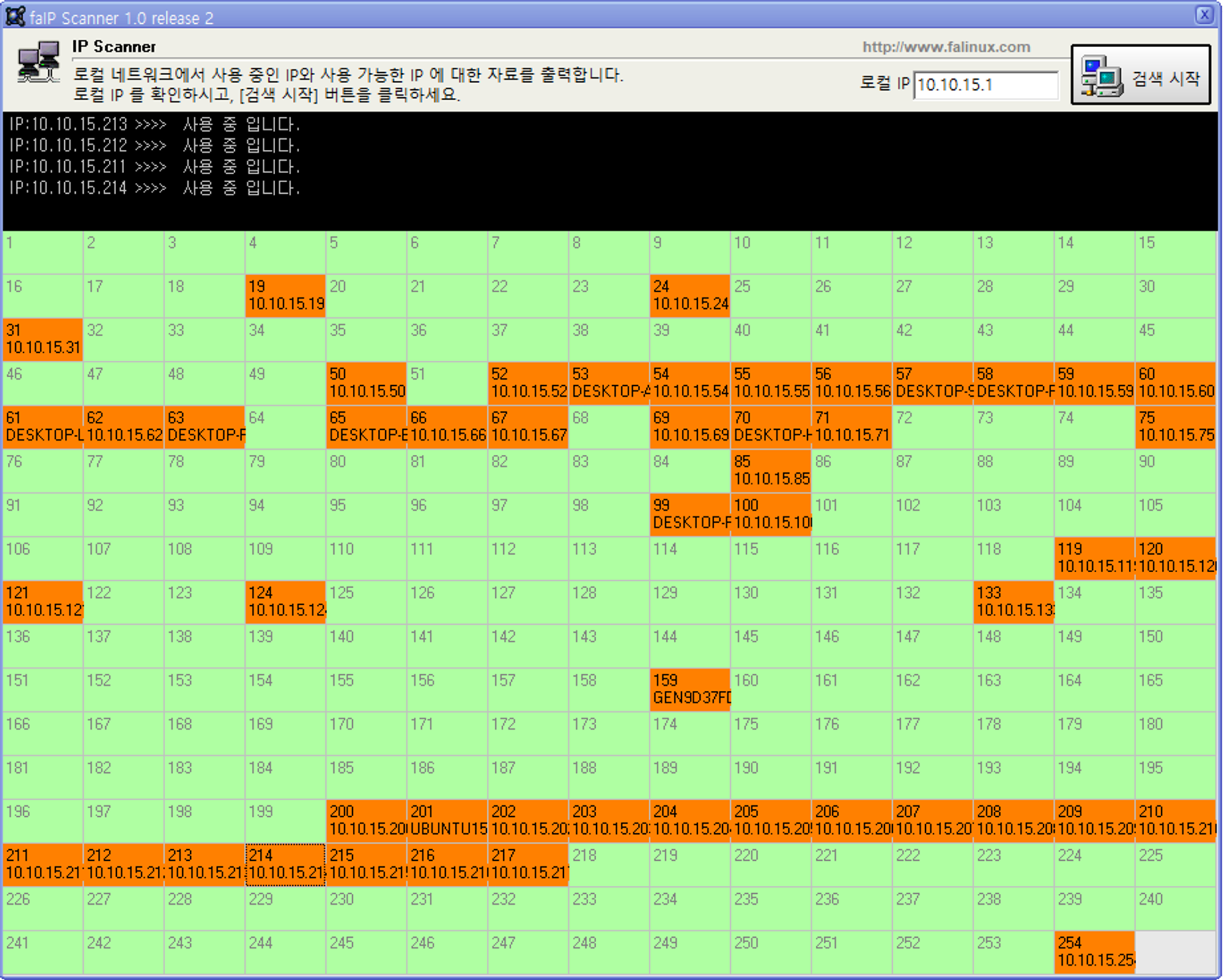This screenshot has width=1223, height=980.
Task: Select cell 99 labeled DESKTOP-F
Action: (690, 515)
